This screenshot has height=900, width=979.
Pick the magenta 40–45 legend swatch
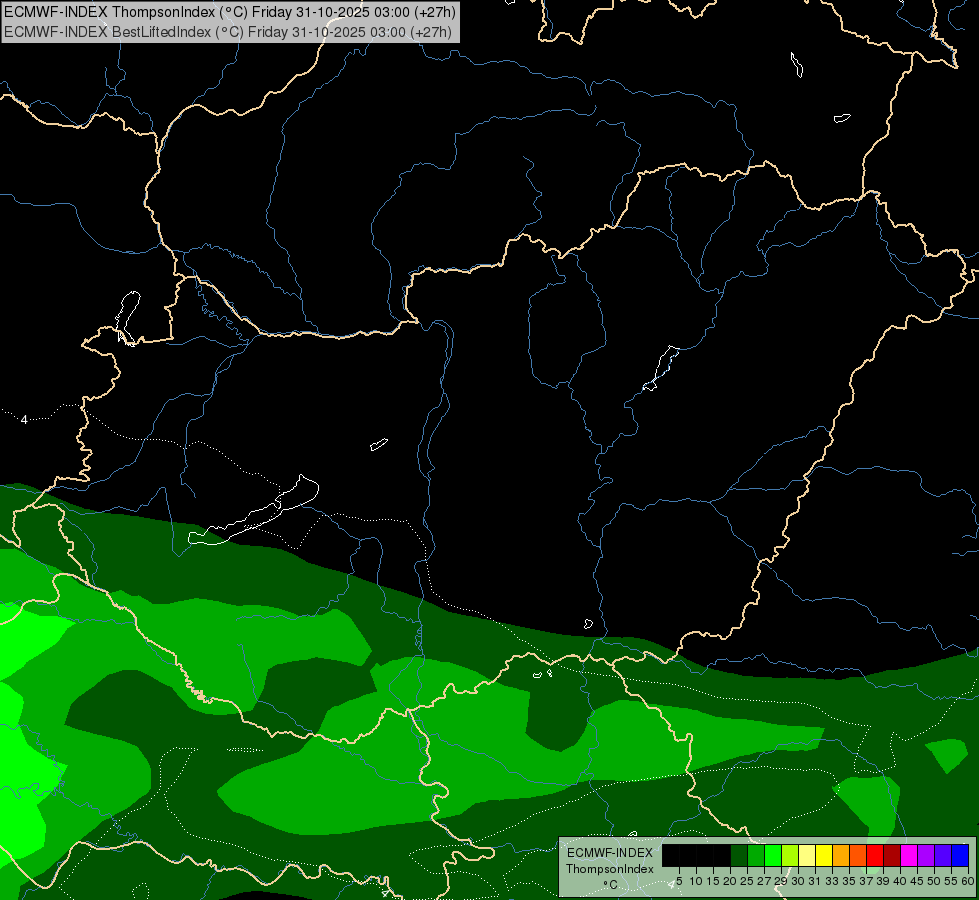pyautogui.click(x=909, y=855)
